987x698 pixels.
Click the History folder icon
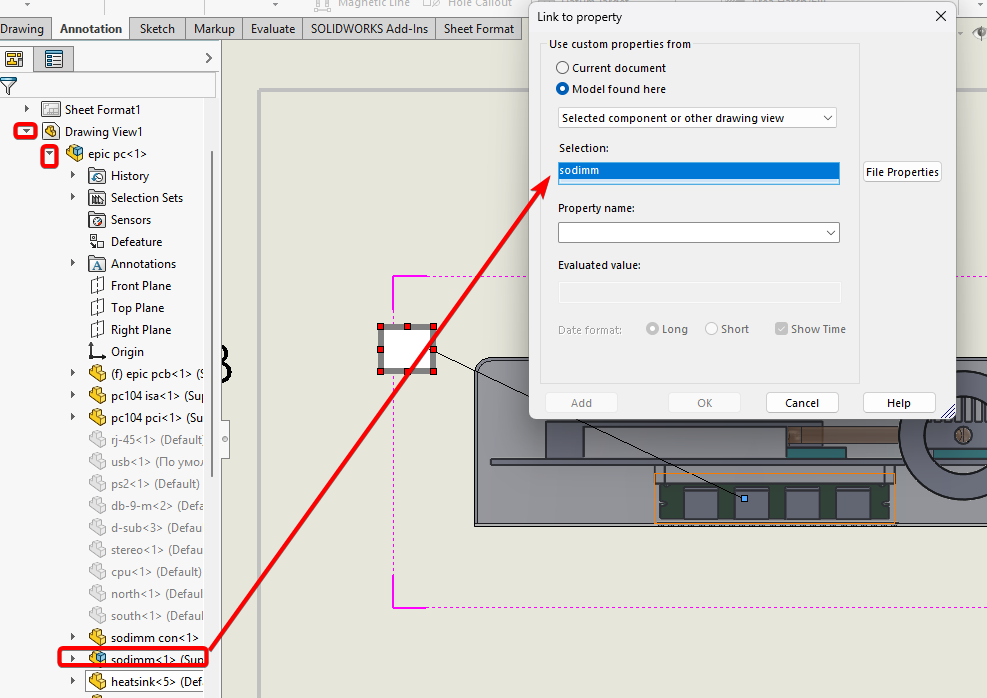pos(97,176)
